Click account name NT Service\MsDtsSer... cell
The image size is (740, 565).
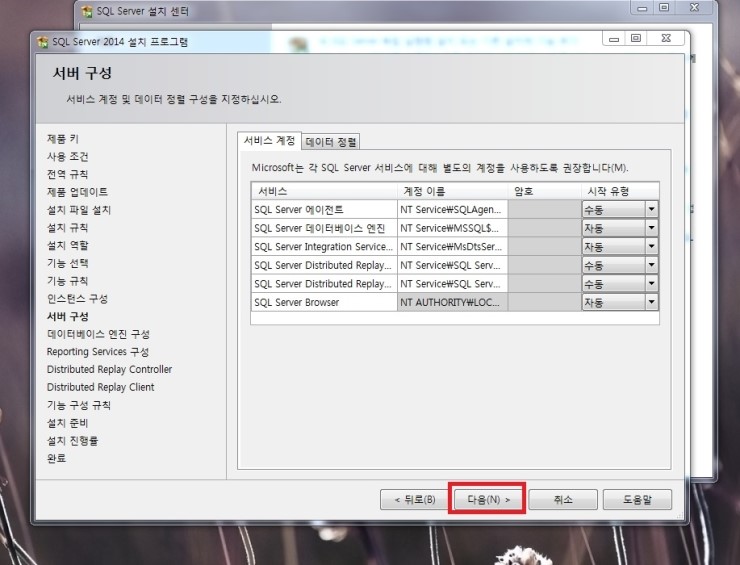click(x=453, y=246)
